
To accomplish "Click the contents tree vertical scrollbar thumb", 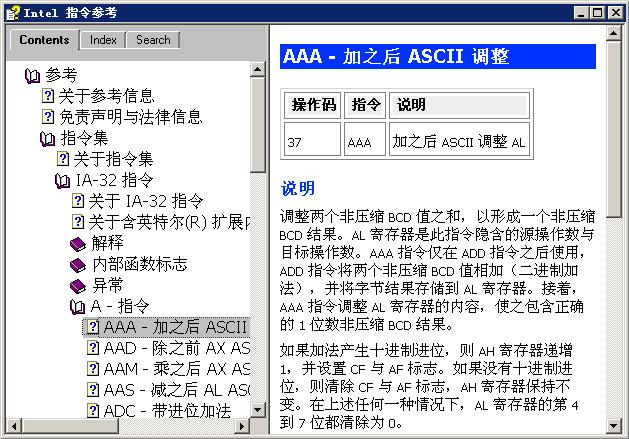I will coord(258,125).
